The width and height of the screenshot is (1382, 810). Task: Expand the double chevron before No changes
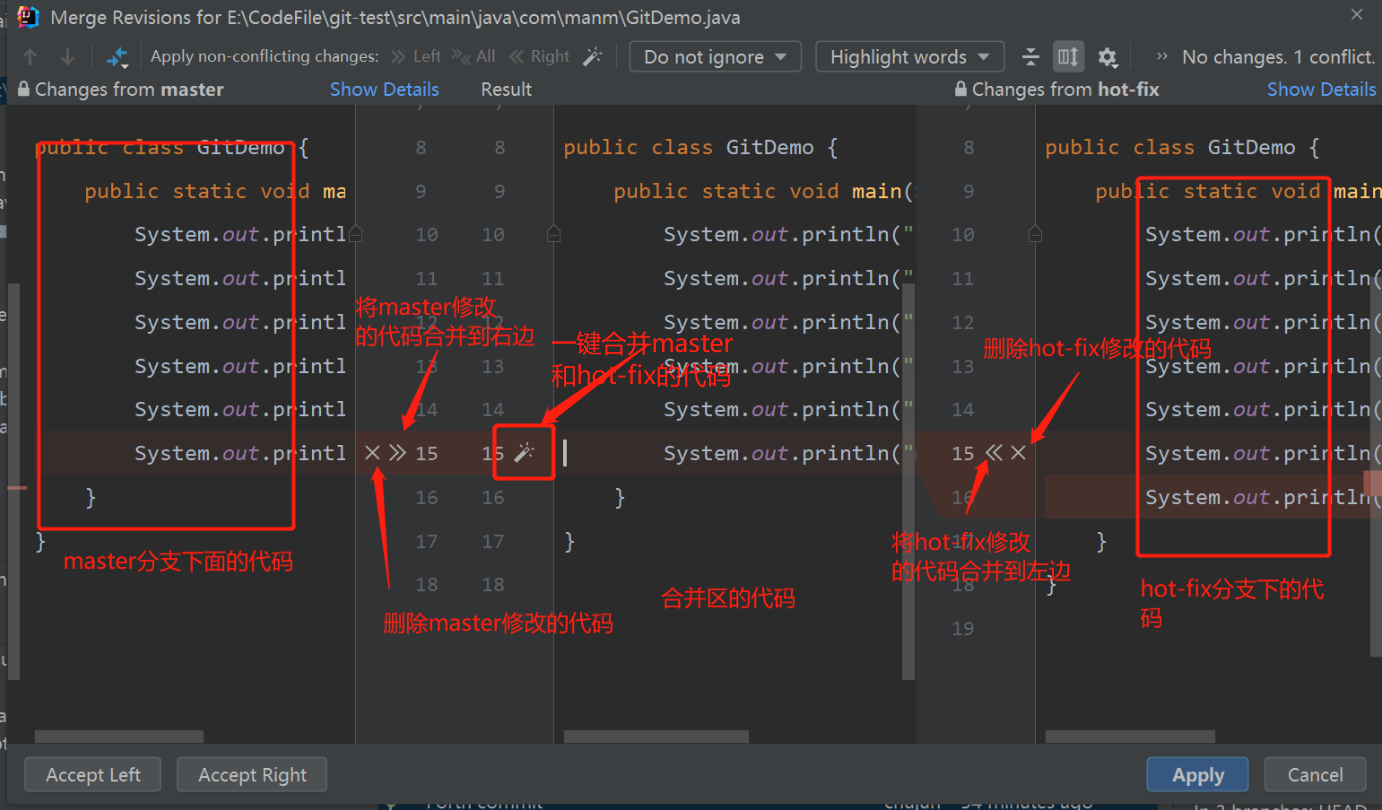(x=1161, y=57)
